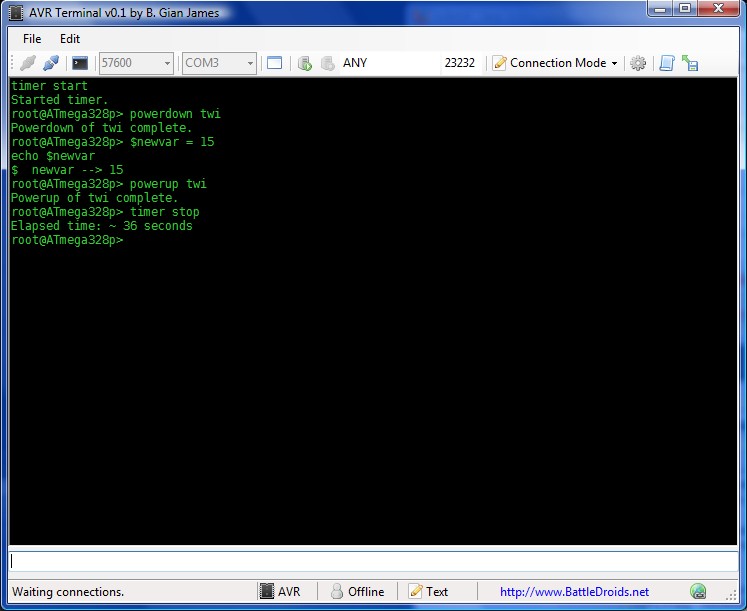747x611 pixels.
Task: Click the blue disconnect plug icon
Action: tap(51, 63)
